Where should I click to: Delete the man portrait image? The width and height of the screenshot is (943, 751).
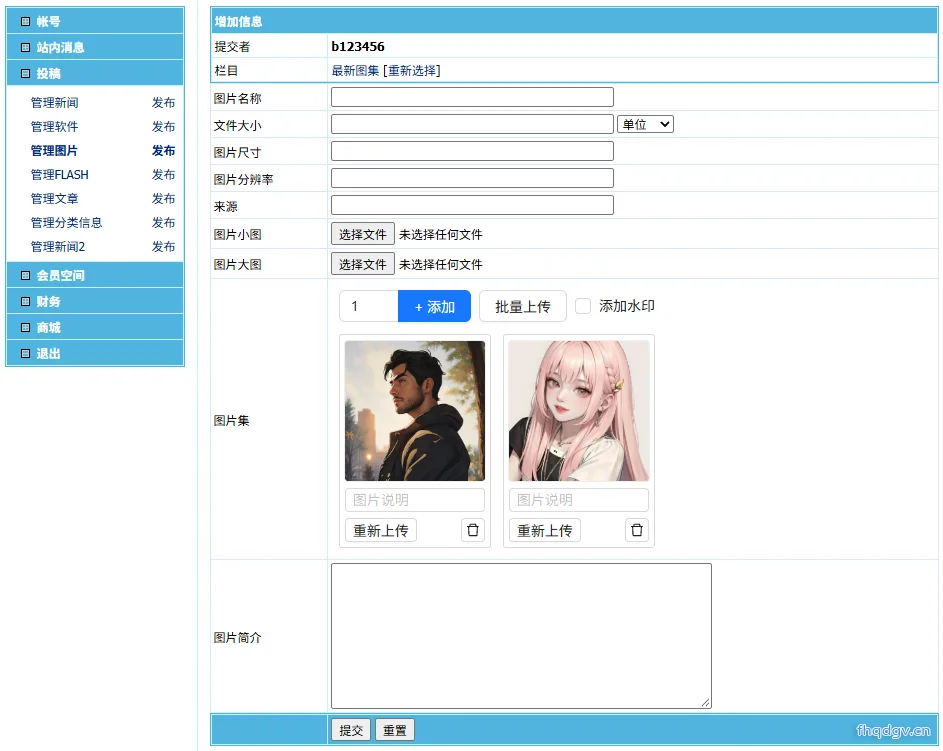pos(473,530)
